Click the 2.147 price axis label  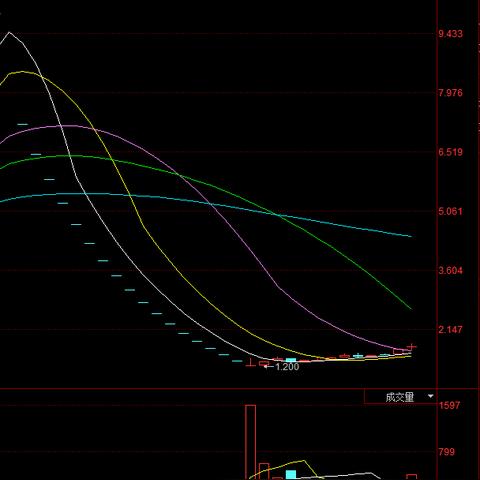click(x=450, y=329)
